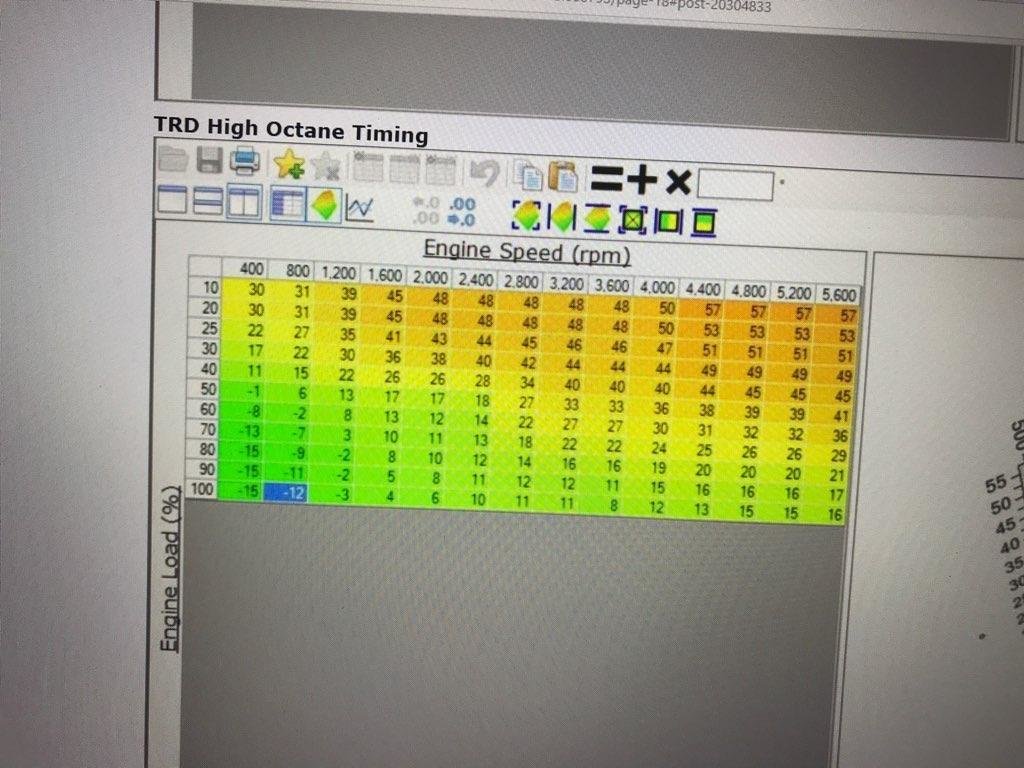Toggle the 3D surface view icon
Viewport: 1024px width, 768px height.
pos(325,206)
